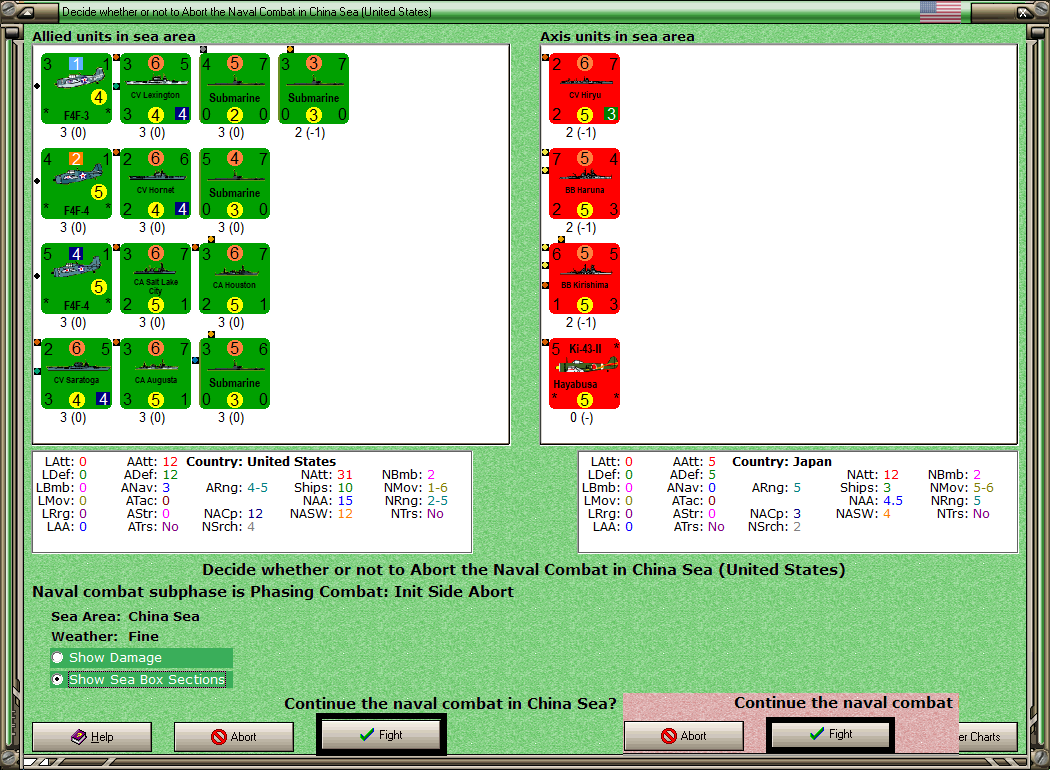1050x770 pixels.
Task: Click Fight to continue the naval combat
Action: (381, 735)
